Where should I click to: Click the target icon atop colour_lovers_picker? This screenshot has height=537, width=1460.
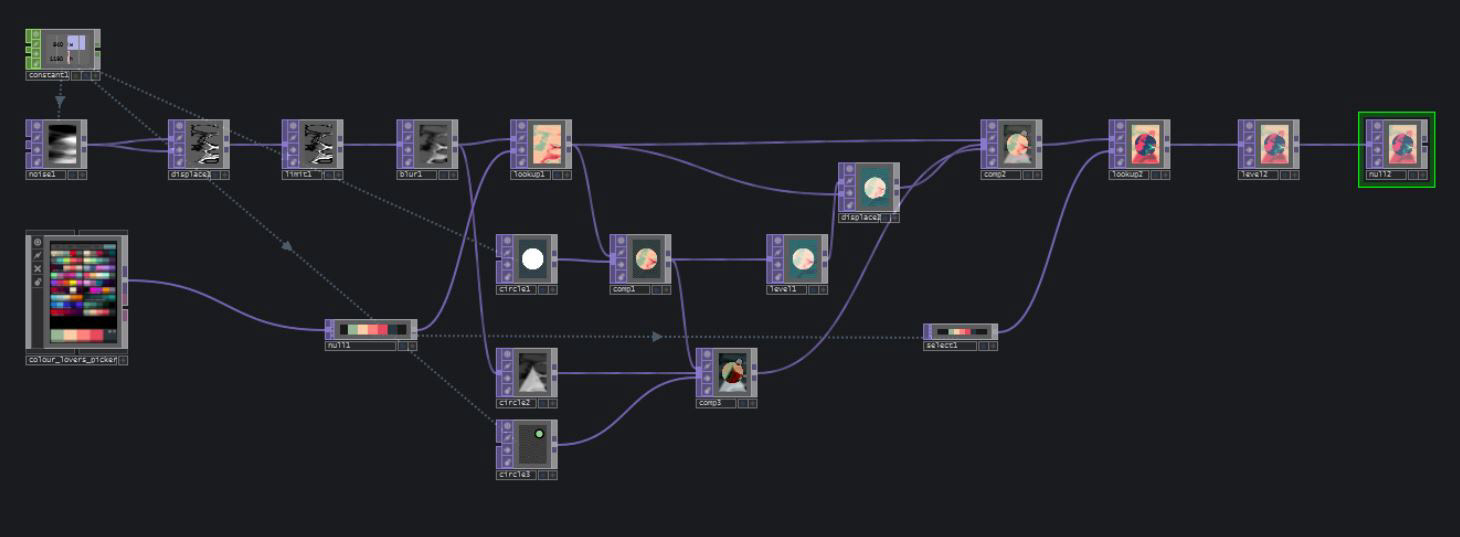[38, 242]
